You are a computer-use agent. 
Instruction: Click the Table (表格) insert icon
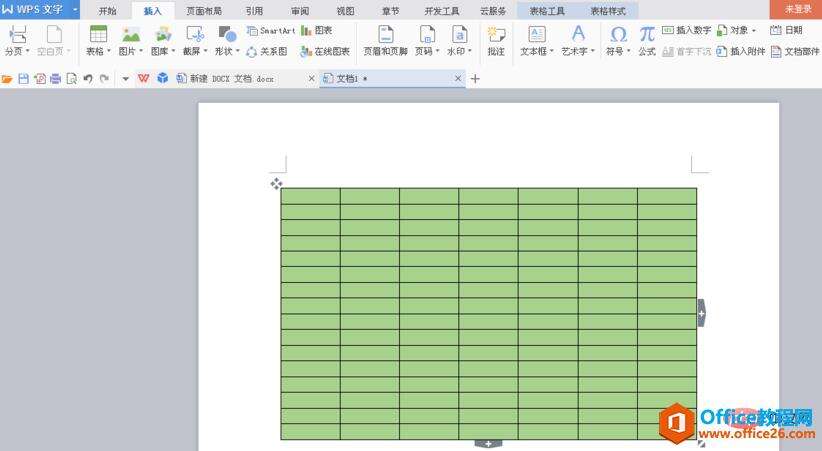98,34
